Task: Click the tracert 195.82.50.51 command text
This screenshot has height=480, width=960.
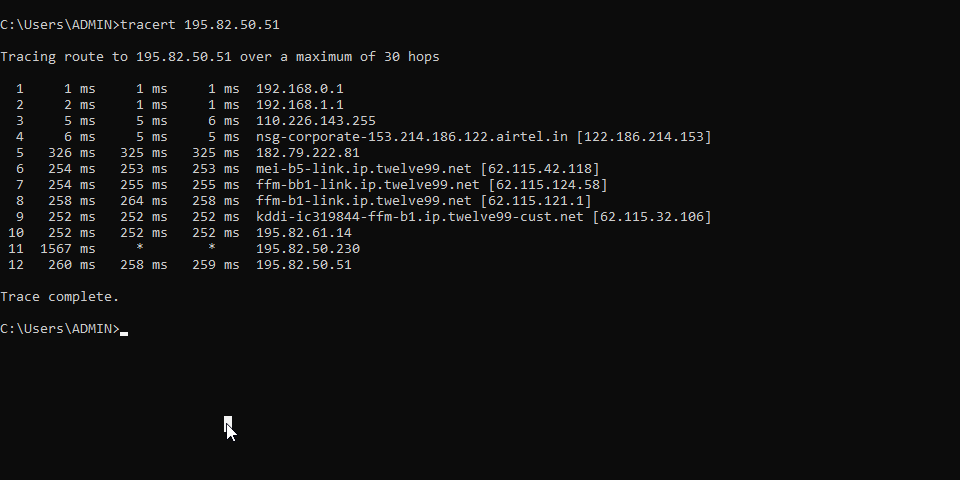Action: (x=200, y=24)
